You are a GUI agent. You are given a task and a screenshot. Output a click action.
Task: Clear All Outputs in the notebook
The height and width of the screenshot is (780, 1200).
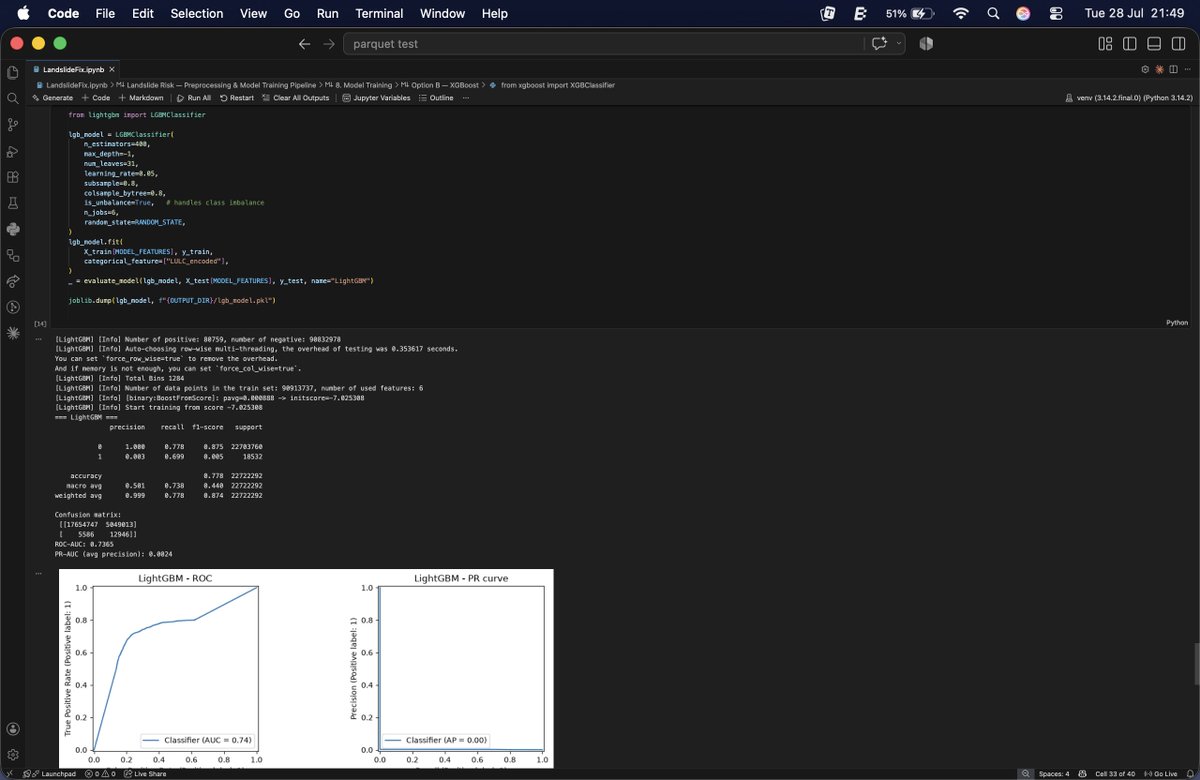click(297, 98)
